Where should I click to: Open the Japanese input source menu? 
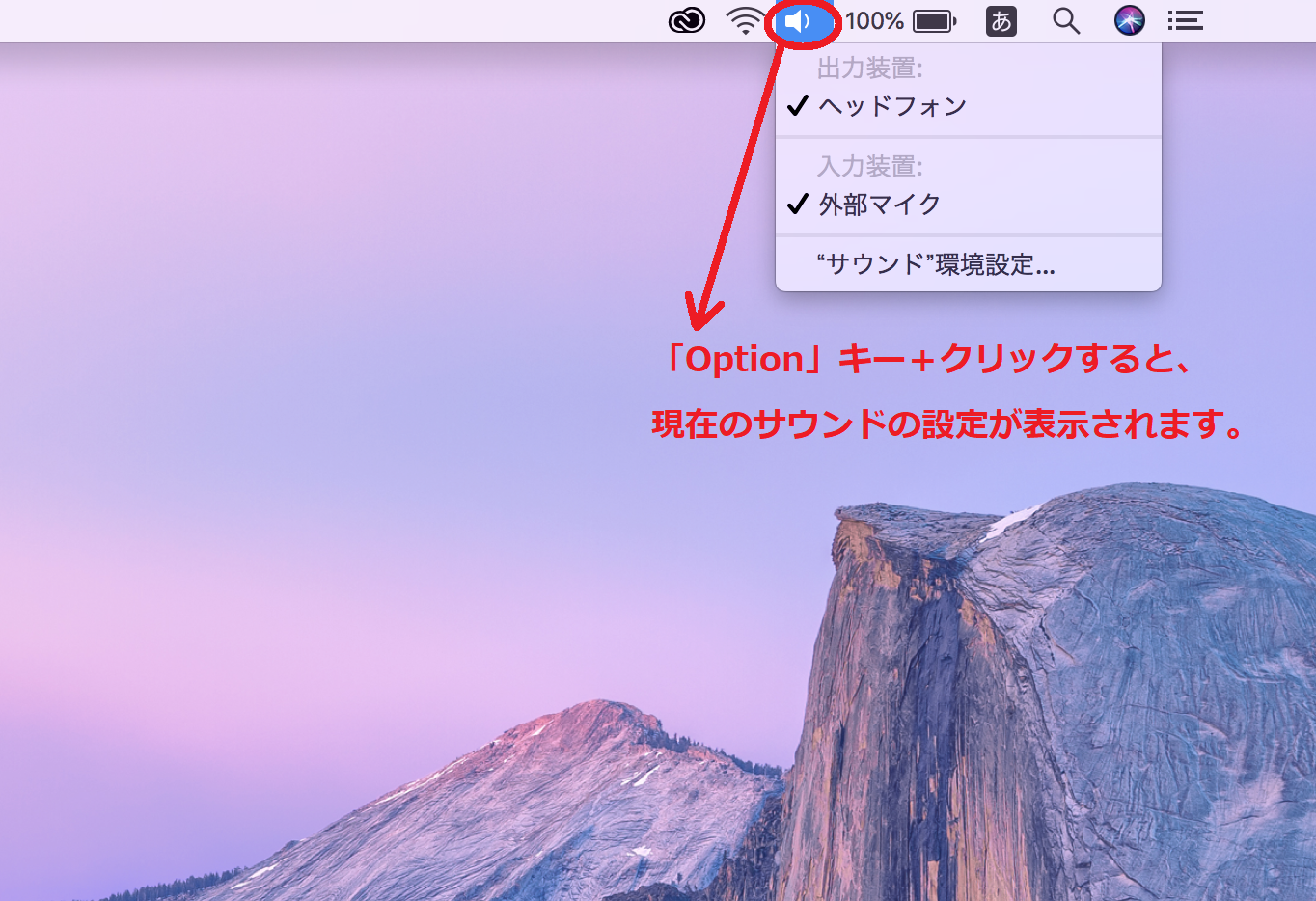point(1001,20)
